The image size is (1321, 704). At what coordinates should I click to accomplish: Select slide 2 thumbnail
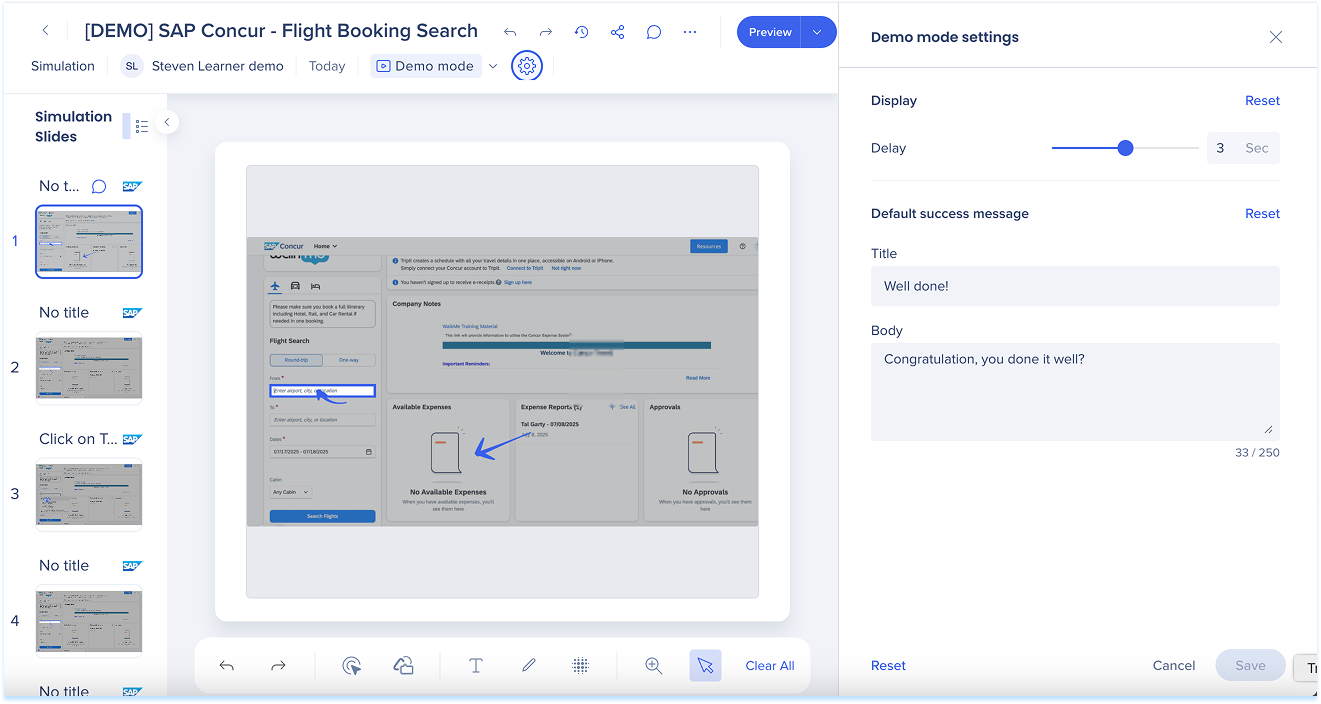tap(89, 367)
